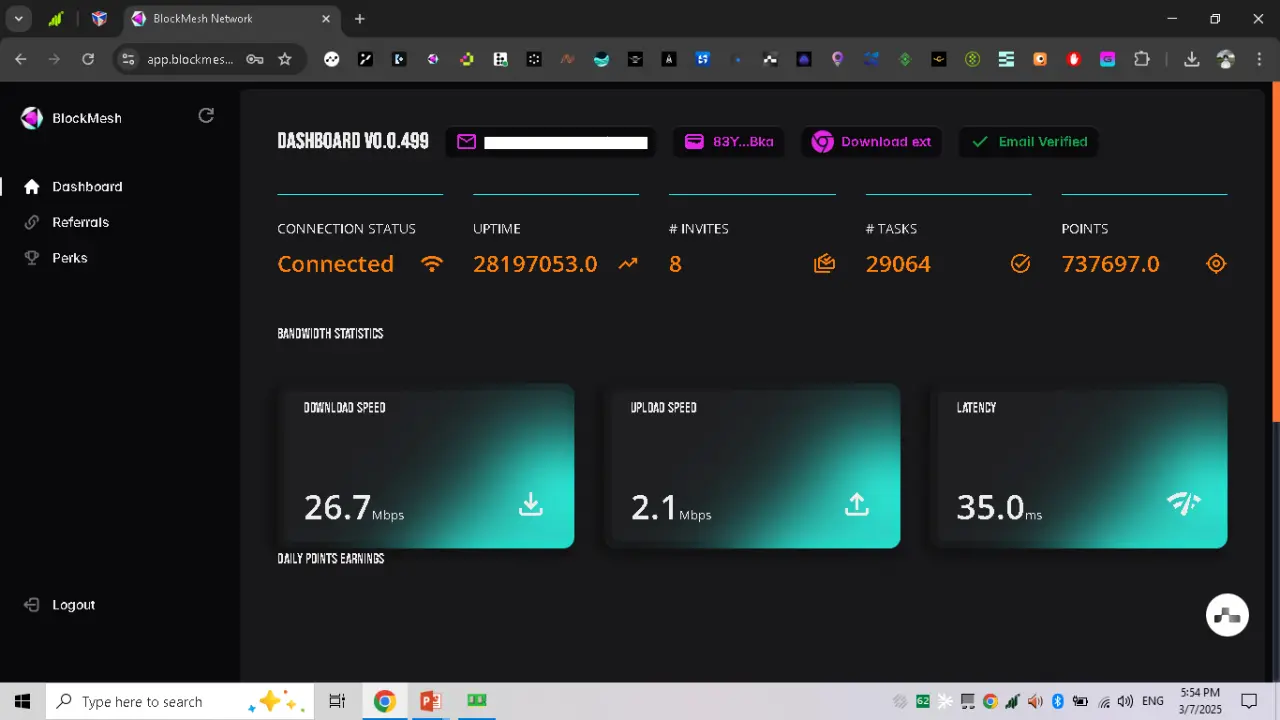Click the 'DASHBOARD V0.0.499' heading
Viewport: 1280px width, 720px height.
pyautogui.click(x=353, y=141)
